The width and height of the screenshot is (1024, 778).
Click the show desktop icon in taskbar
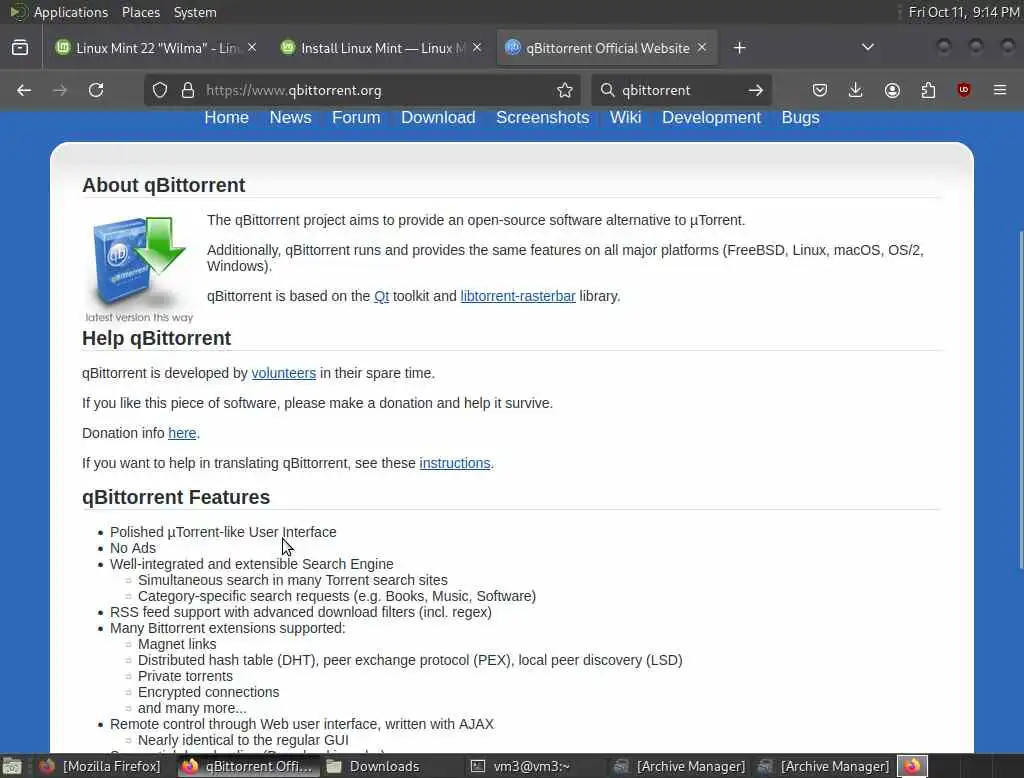point(12,766)
